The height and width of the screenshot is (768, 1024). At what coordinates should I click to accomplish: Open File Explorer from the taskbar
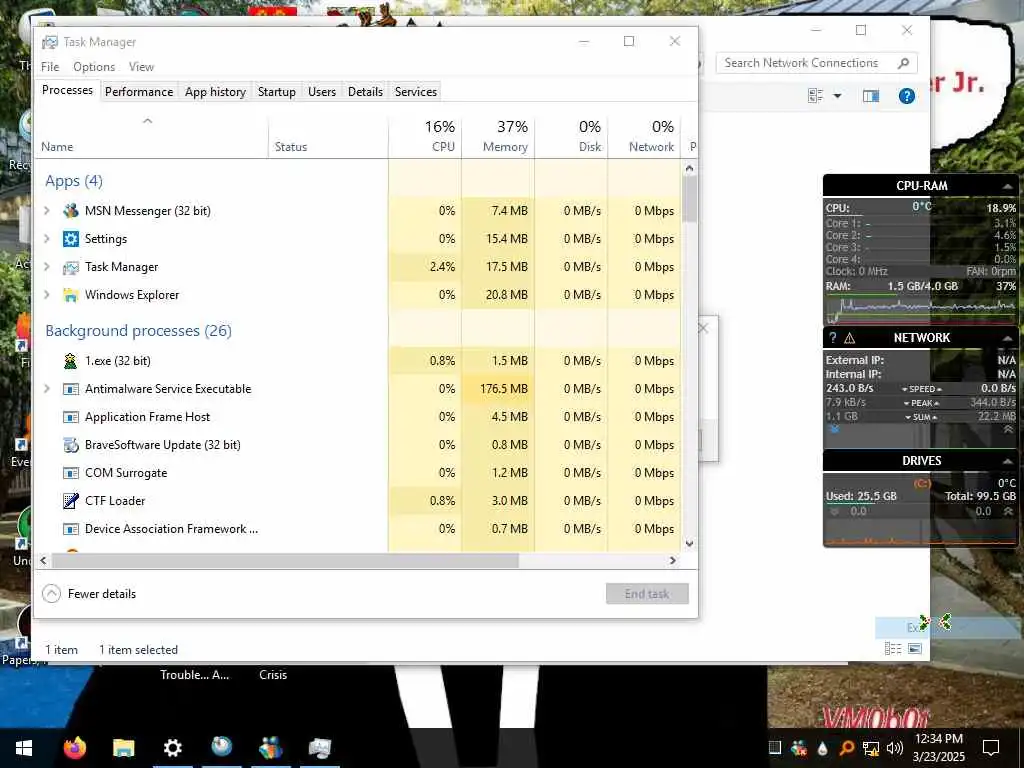pos(123,748)
